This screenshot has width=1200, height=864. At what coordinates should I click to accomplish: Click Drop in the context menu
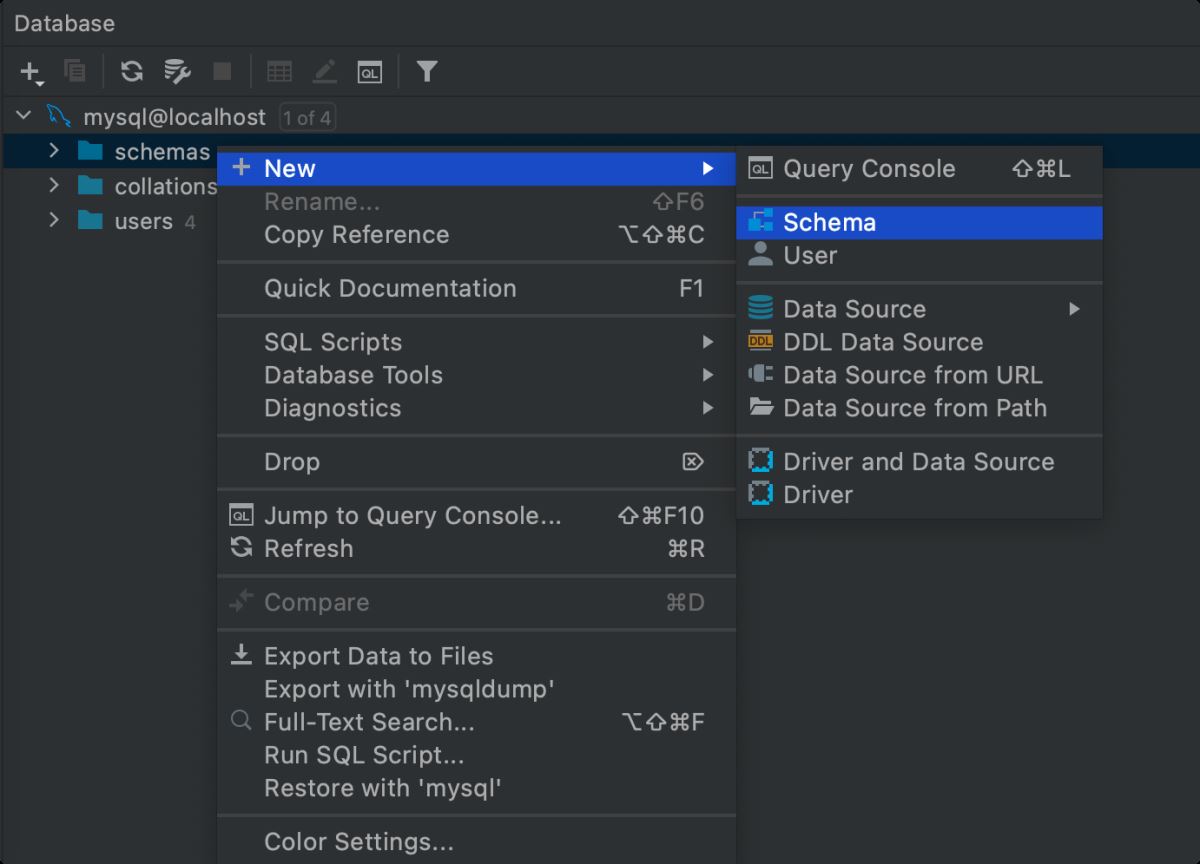[x=292, y=462]
